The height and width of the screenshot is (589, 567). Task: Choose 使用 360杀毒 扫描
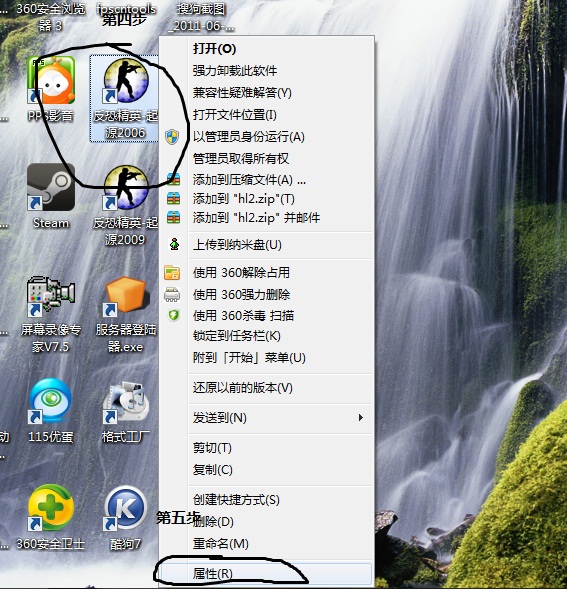tap(243, 315)
